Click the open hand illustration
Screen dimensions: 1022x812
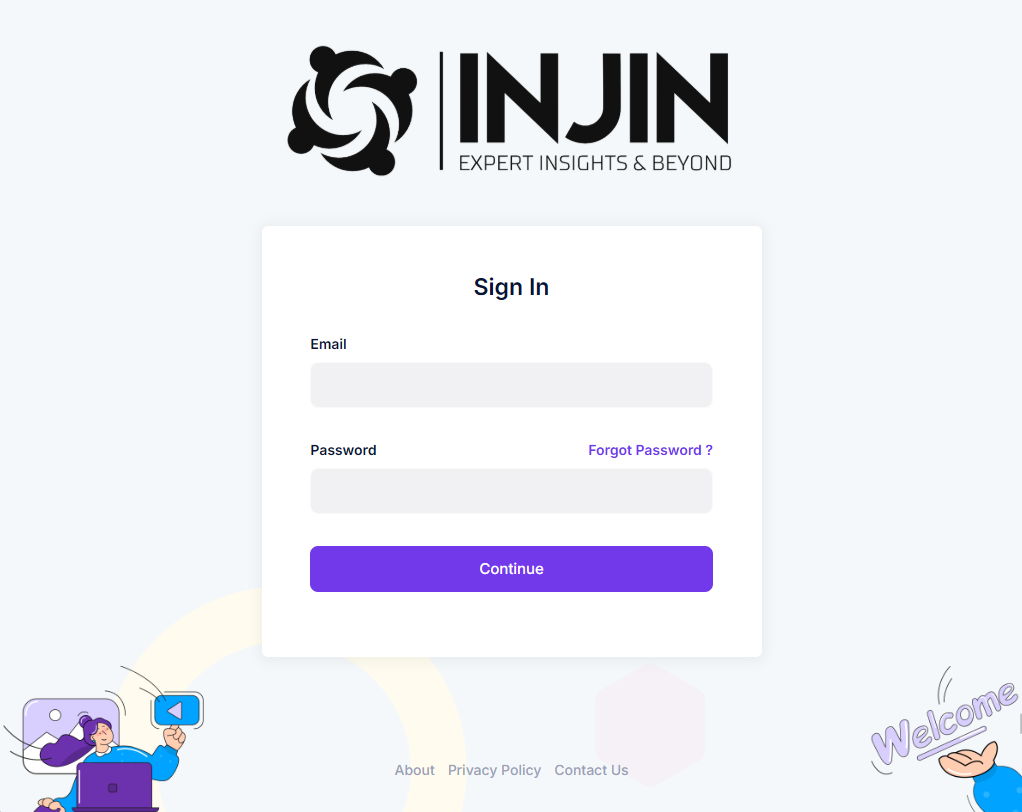coord(968,761)
